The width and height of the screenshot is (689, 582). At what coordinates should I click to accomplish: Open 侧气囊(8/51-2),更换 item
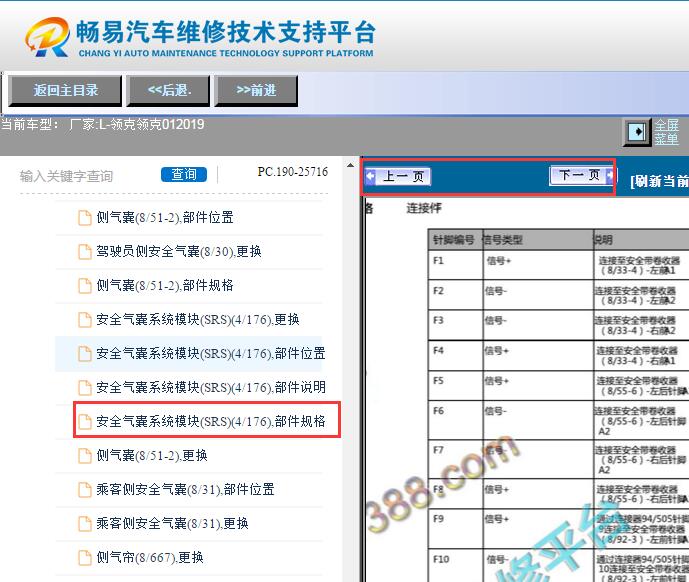click(x=152, y=455)
